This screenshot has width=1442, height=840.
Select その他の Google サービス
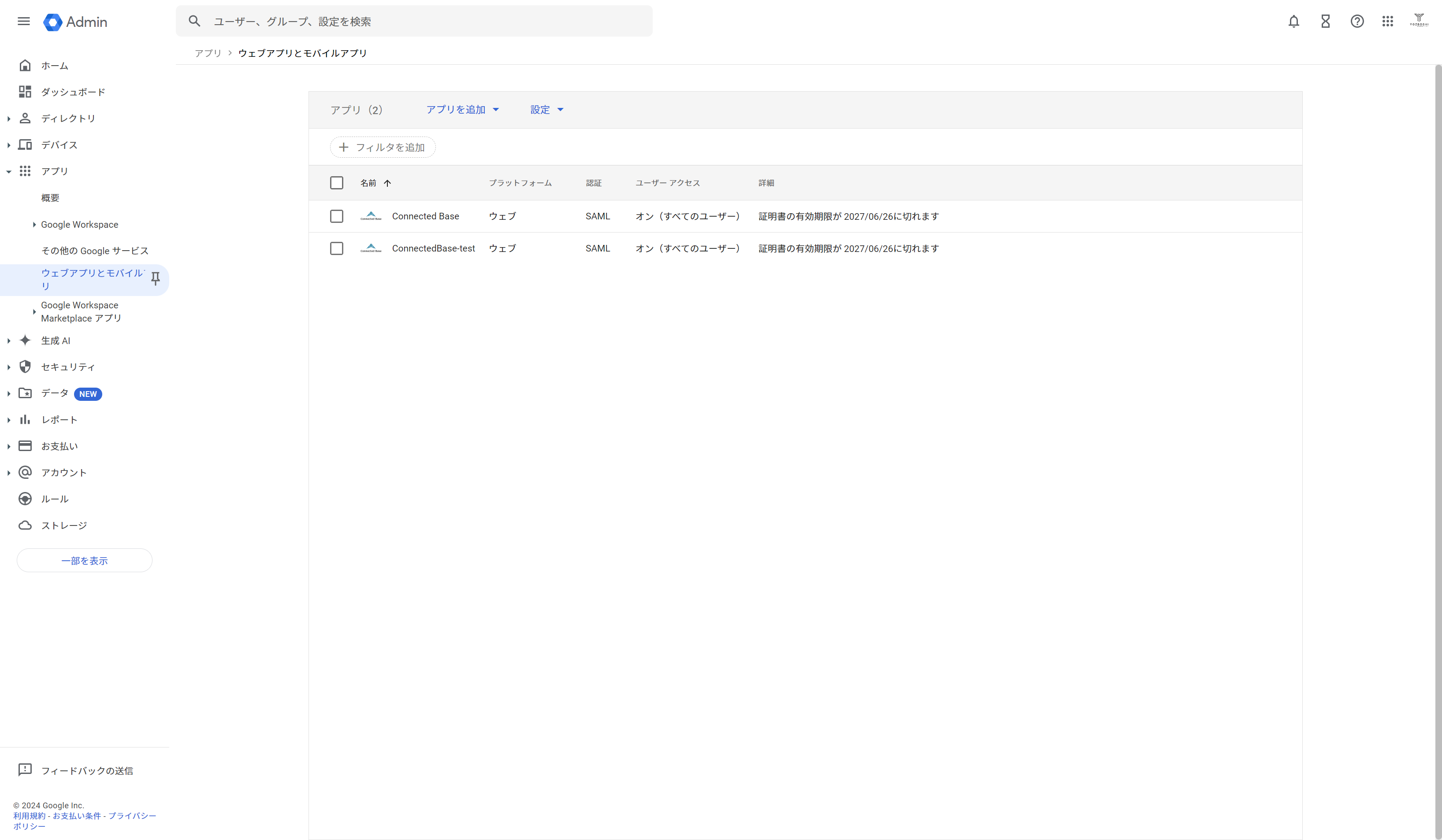pos(95,251)
